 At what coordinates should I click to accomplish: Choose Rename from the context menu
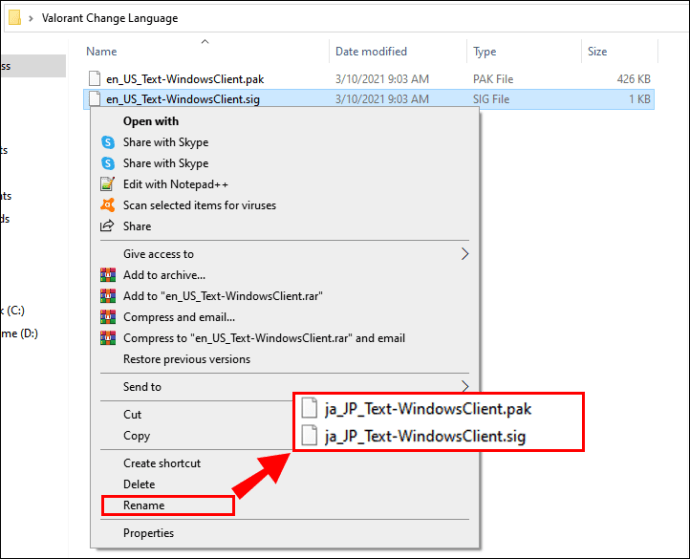point(143,505)
